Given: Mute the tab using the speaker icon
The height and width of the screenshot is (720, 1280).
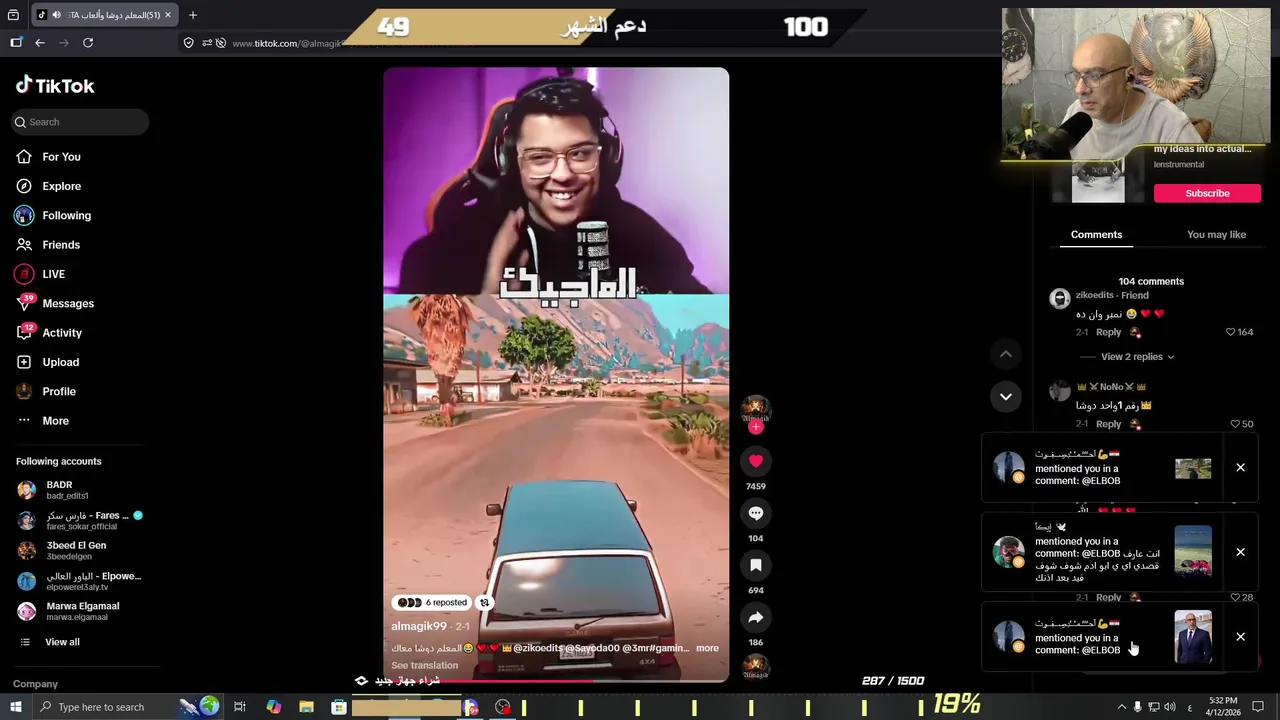Looking at the screenshot, I should (x=56, y=15).
